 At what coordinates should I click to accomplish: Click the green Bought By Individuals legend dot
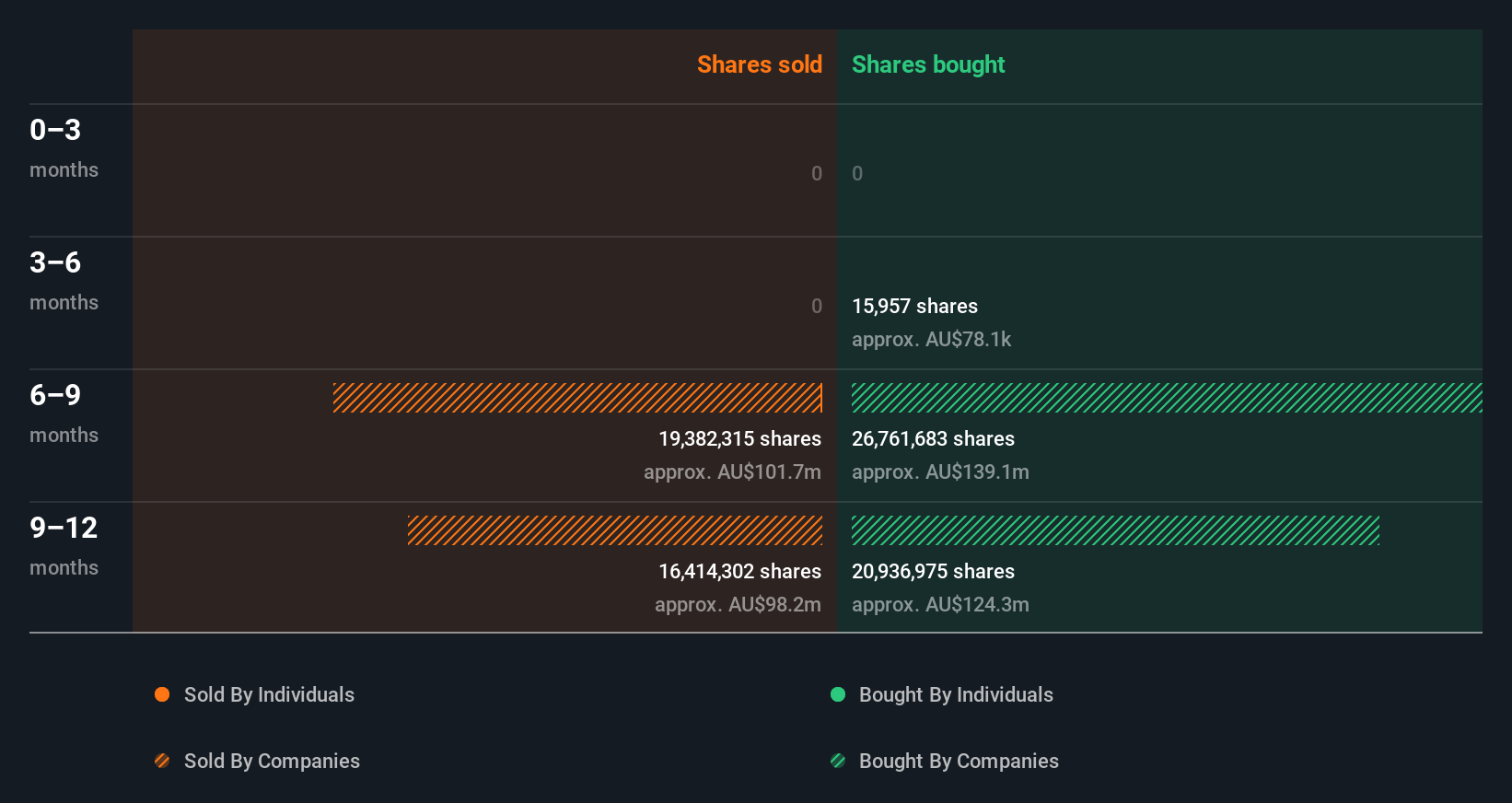click(838, 694)
